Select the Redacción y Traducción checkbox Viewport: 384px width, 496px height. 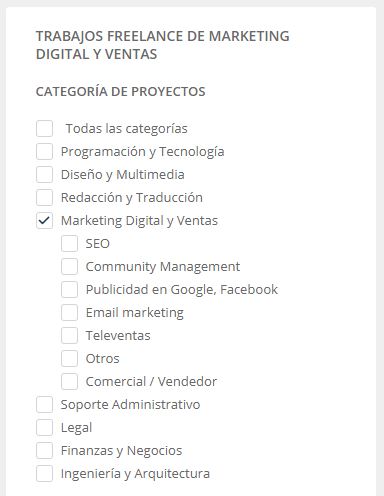click(44, 198)
